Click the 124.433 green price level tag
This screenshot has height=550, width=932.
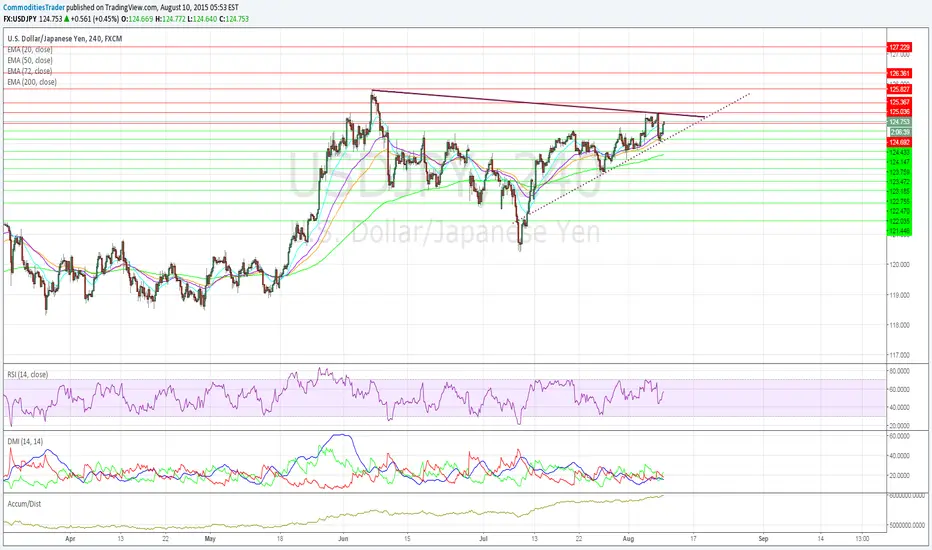point(899,152)
